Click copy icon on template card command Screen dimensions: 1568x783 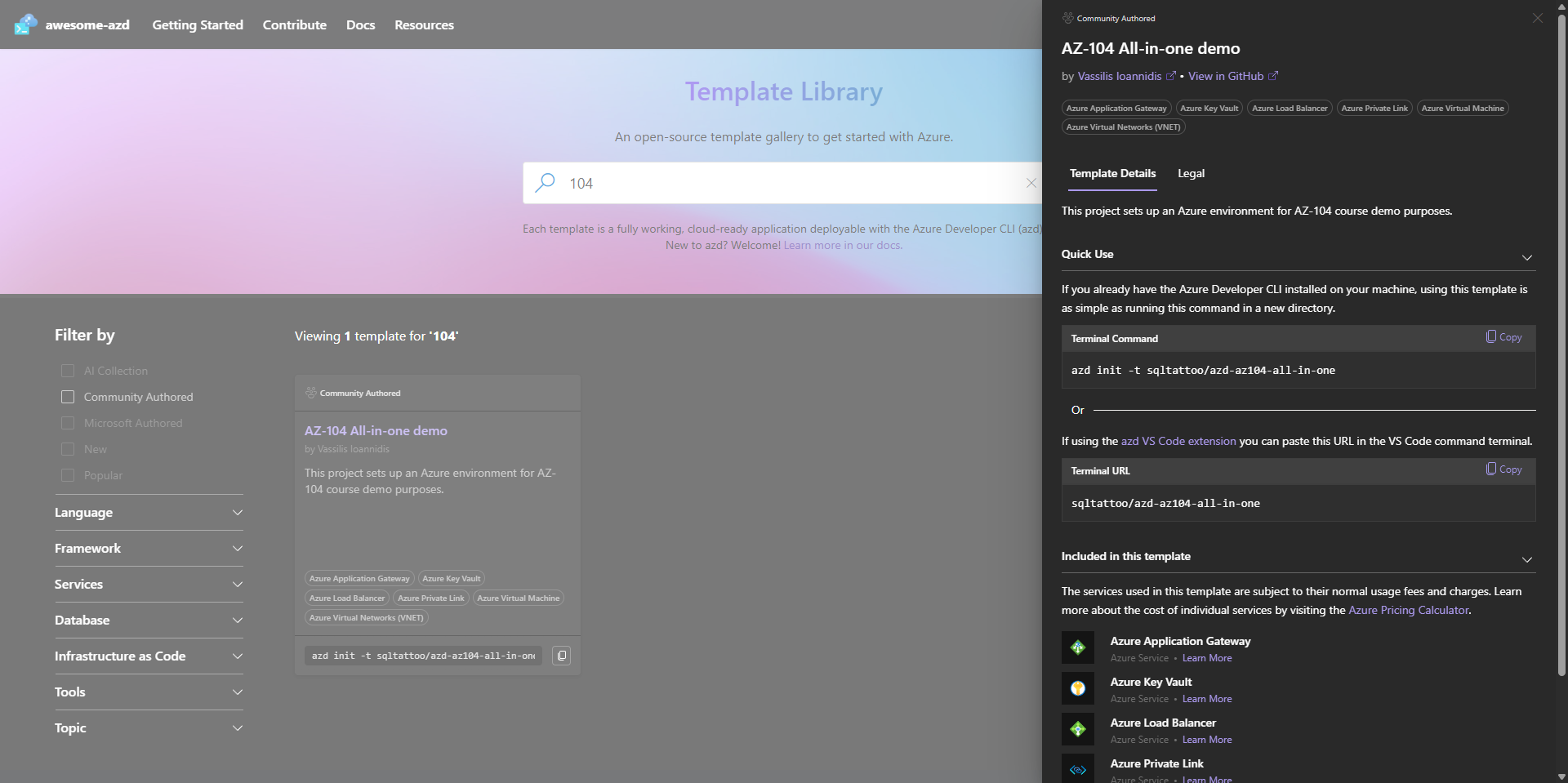(x=561, y=656)
